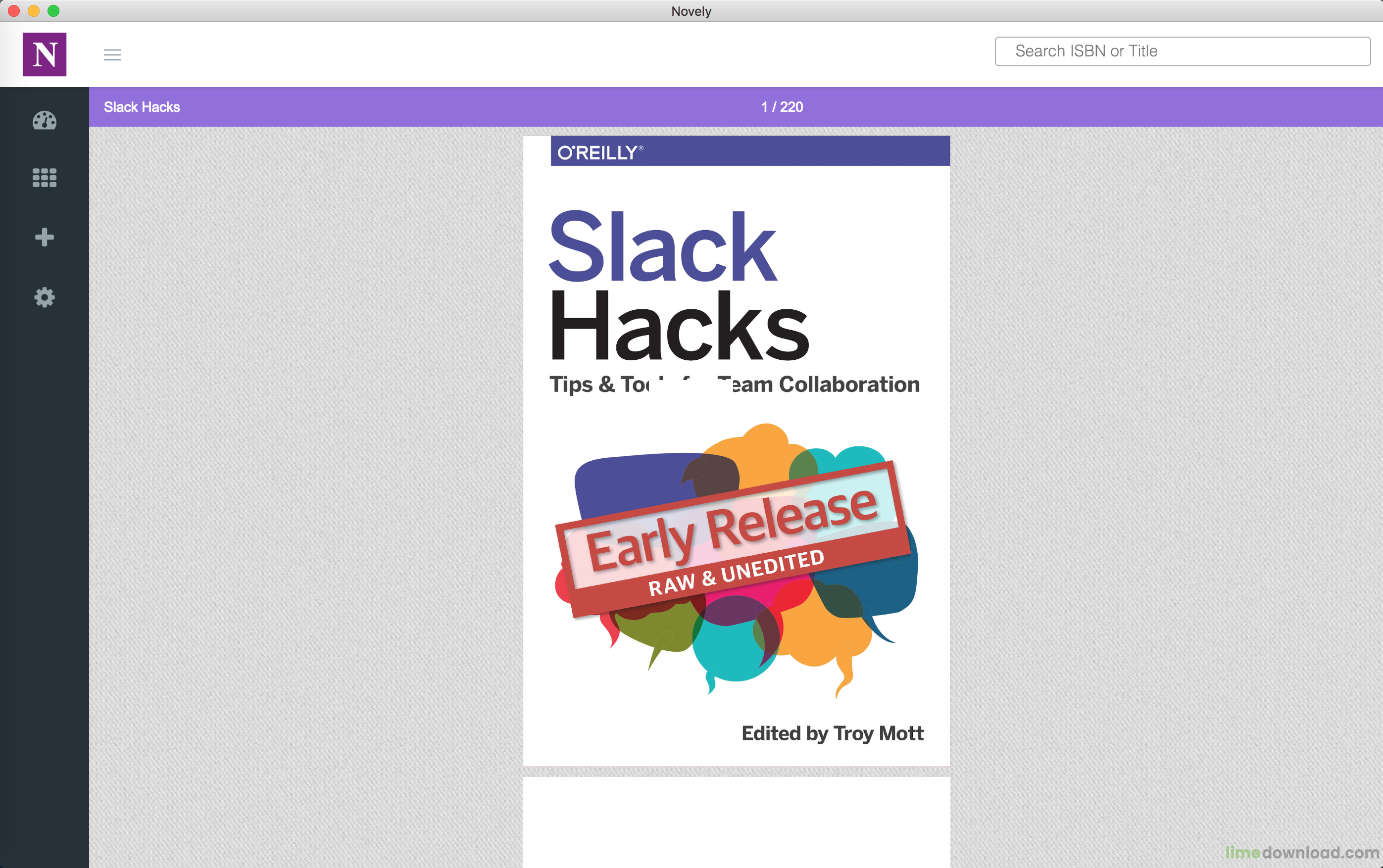The image size is (1383, 868).
Task: Maximize the window with green button
Action: [53, 11]
